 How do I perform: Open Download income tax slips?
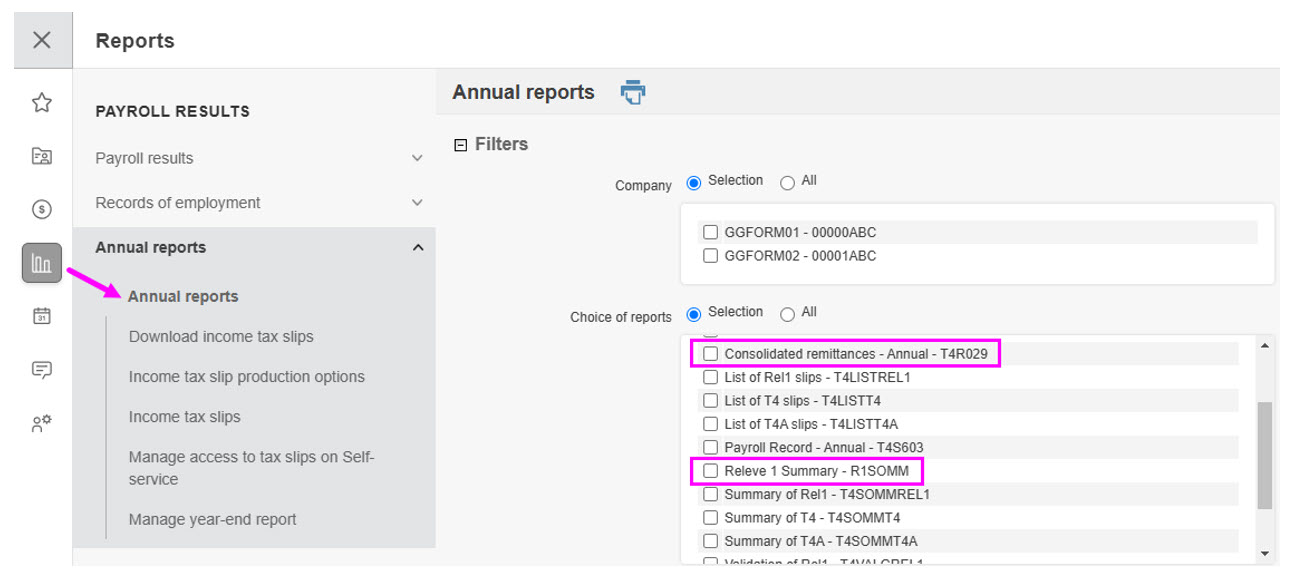221,337
